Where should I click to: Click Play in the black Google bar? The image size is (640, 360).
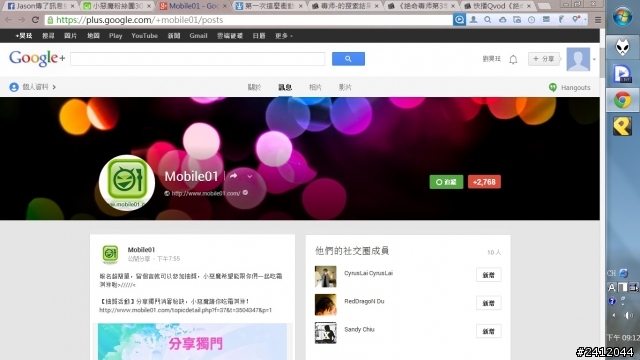(x=116, y=36)
